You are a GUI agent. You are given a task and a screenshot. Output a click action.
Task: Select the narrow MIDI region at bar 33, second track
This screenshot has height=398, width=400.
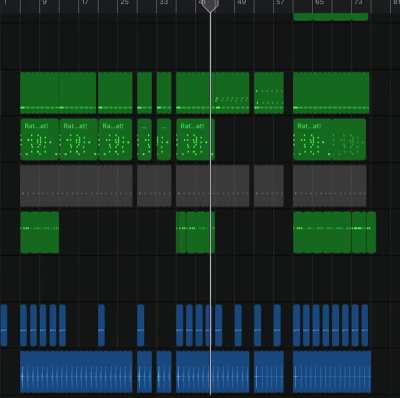point(164,139)
